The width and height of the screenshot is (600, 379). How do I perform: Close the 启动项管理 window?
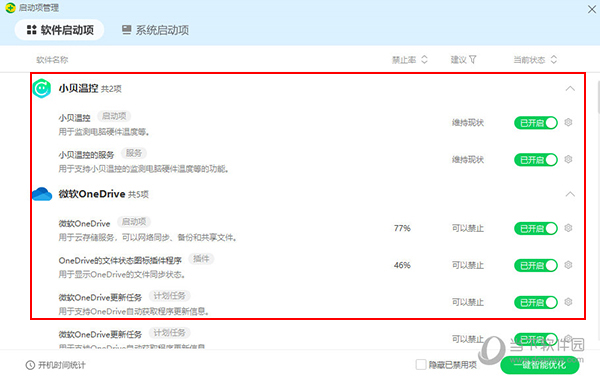592,9
